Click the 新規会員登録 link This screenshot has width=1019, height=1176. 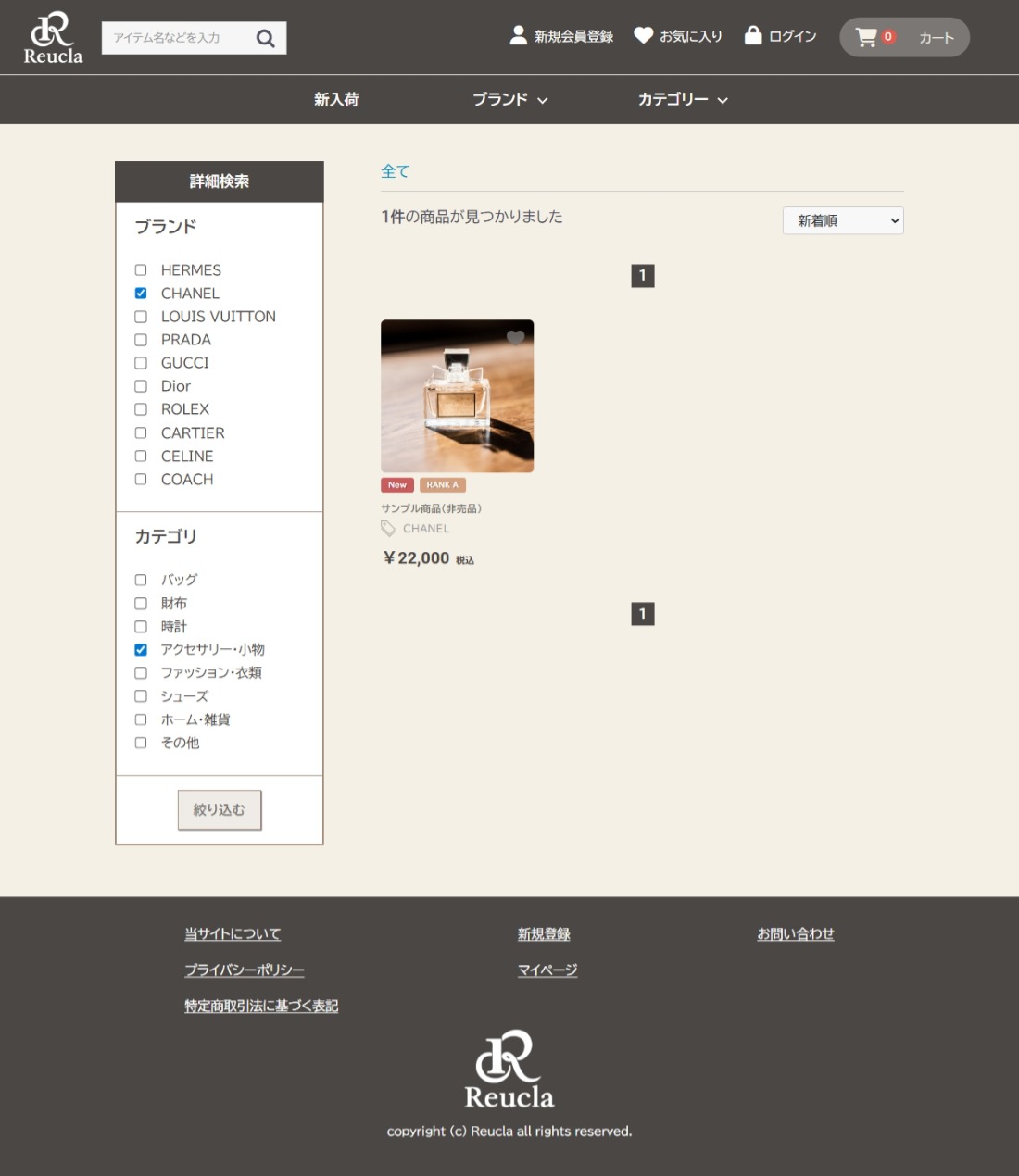point(573,36)
